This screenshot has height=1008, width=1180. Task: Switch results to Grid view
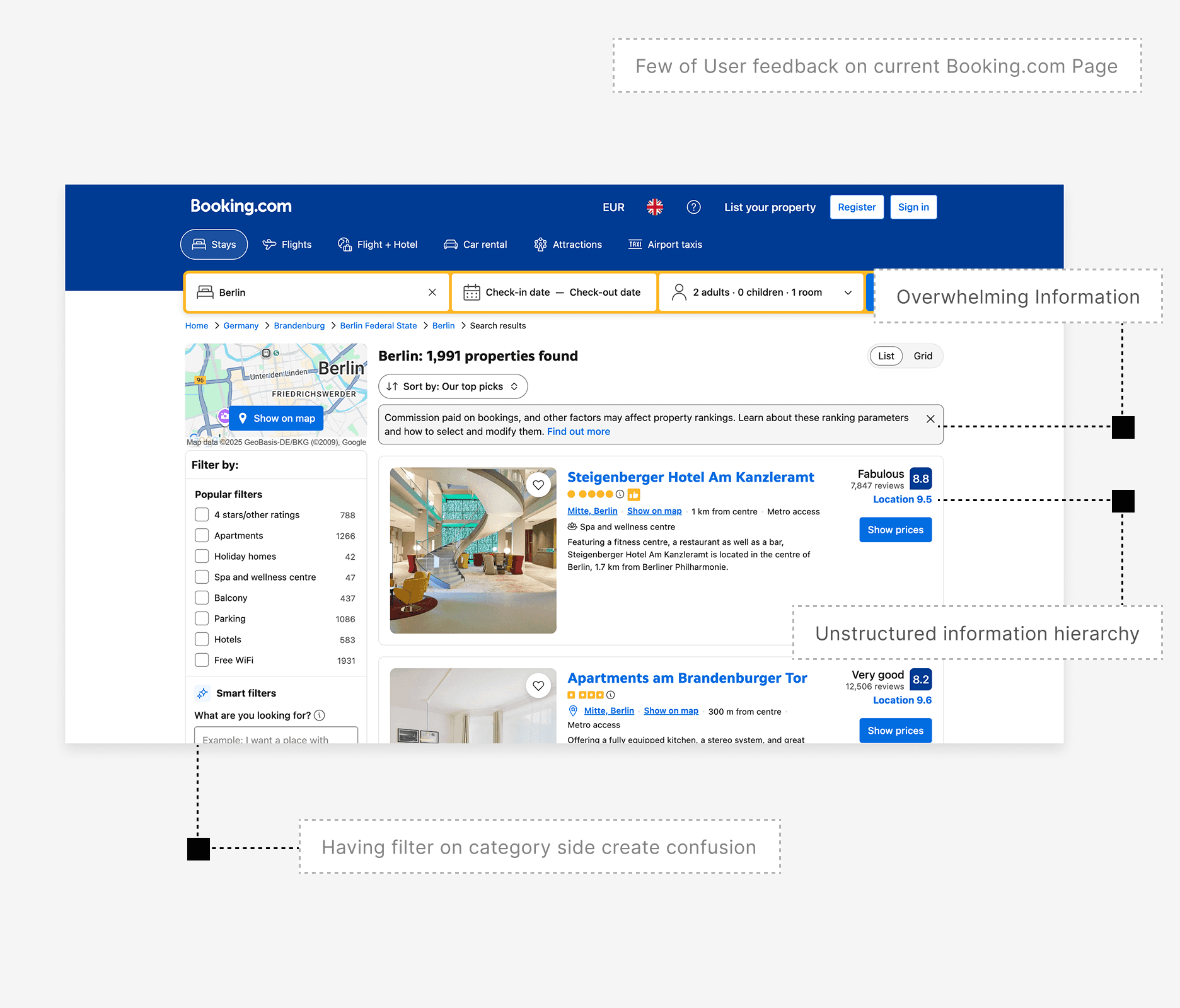[x=923, y=356]
